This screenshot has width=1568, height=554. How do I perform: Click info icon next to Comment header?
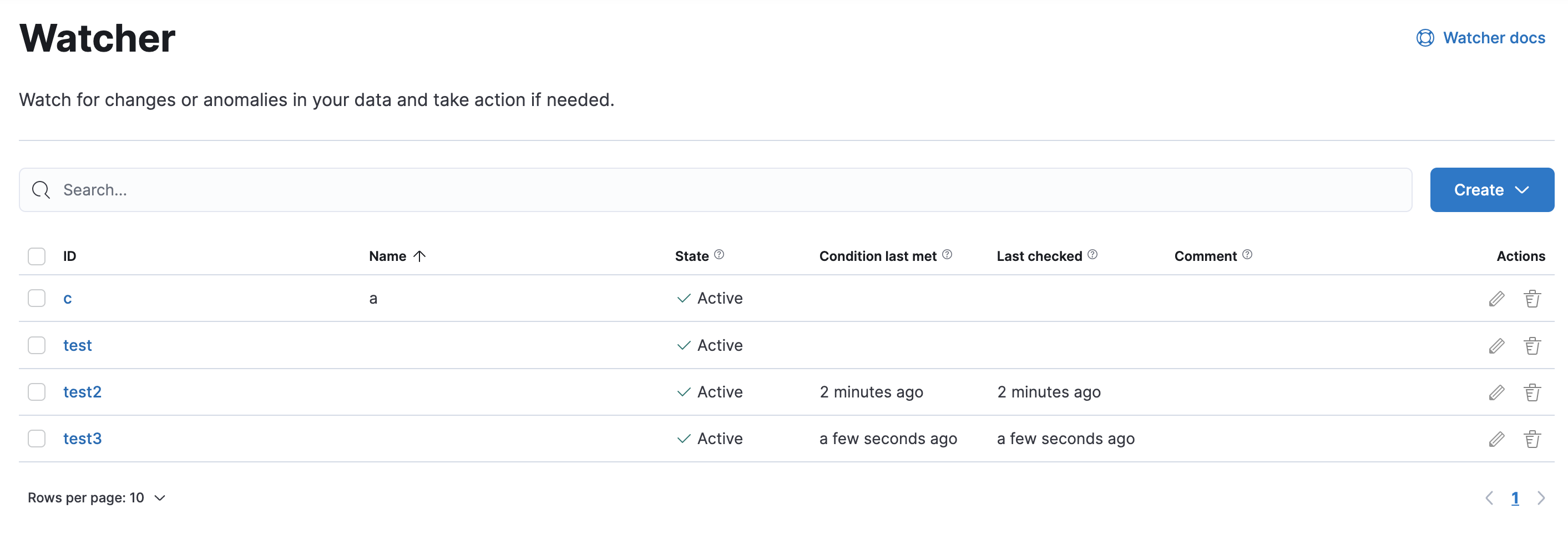[x=1247, y=255]
